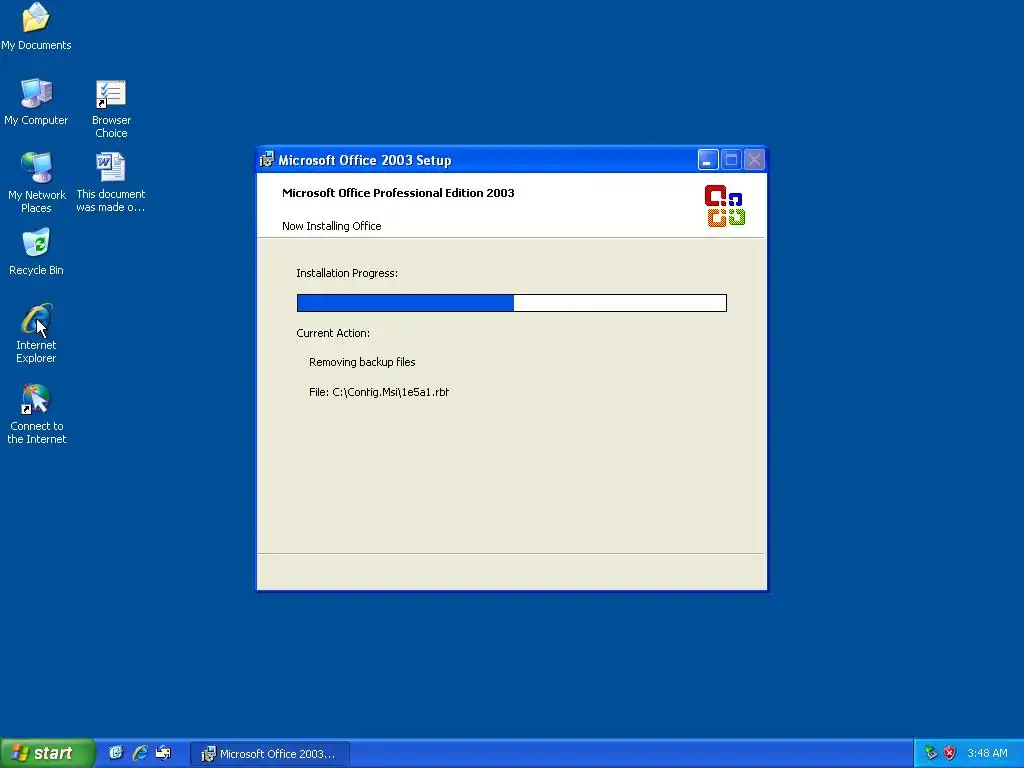Click the third quick launch icon
Image resolution: width=1024 pixels, height=768 pixels.
(x=163, y=753)
